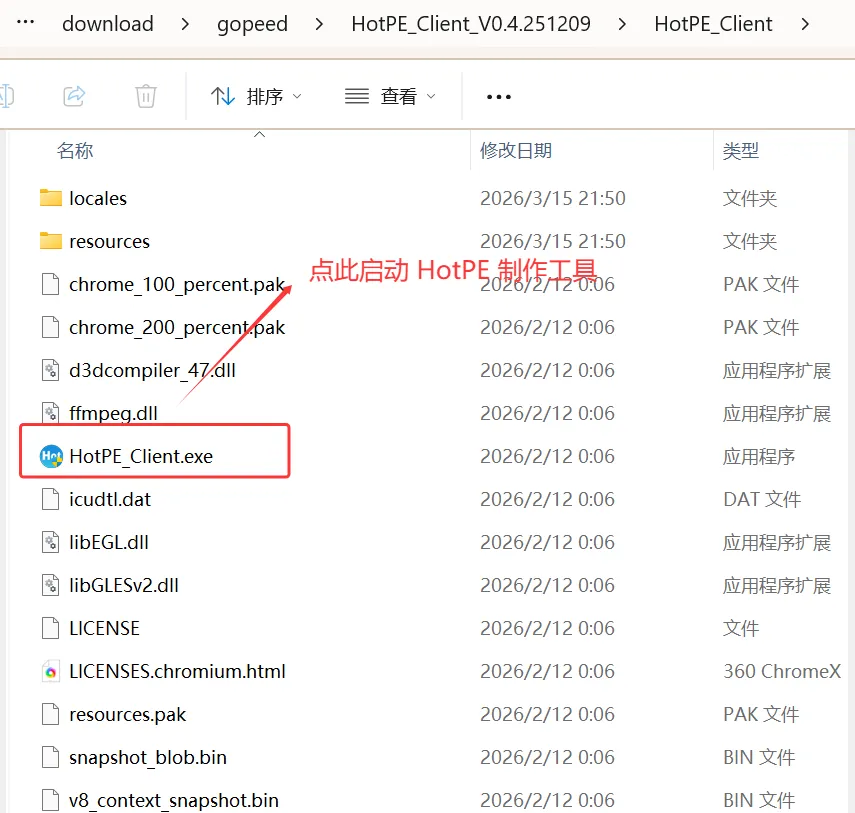Select the LICENSE file icon
The image size is (855, 813).
click(51, 628)
